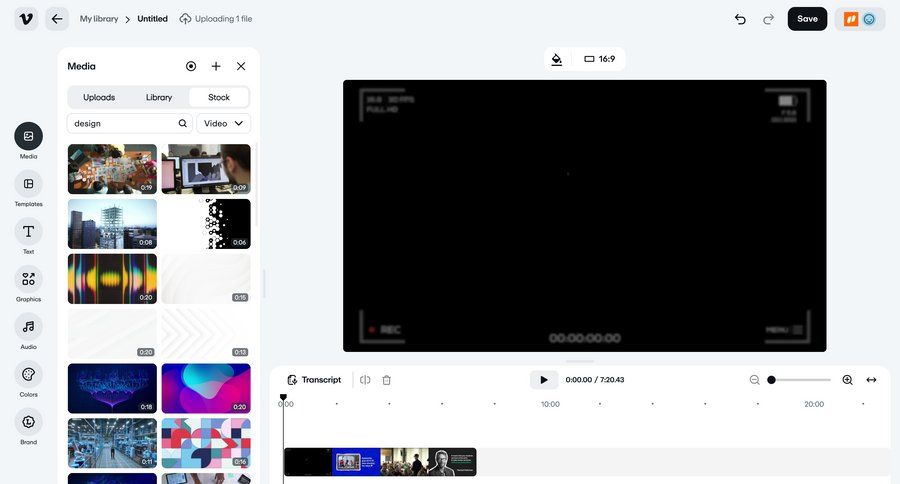Run search with magnifier icon
The image size is (900, 484).
183,123
